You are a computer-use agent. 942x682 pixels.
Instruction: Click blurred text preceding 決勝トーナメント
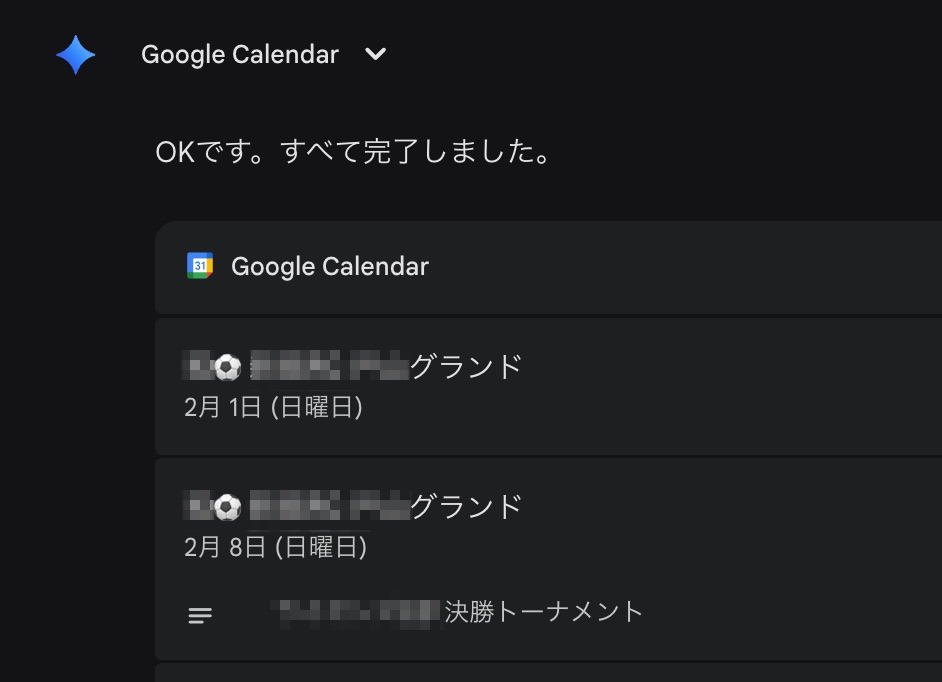358,611
